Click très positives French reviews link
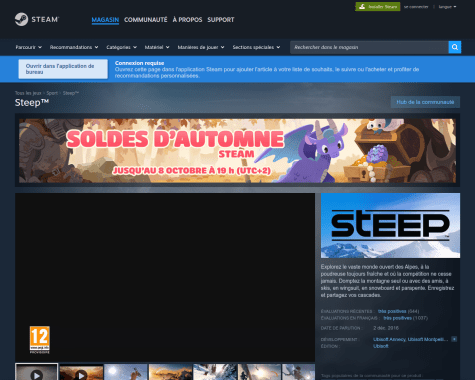 pos(397,318)
